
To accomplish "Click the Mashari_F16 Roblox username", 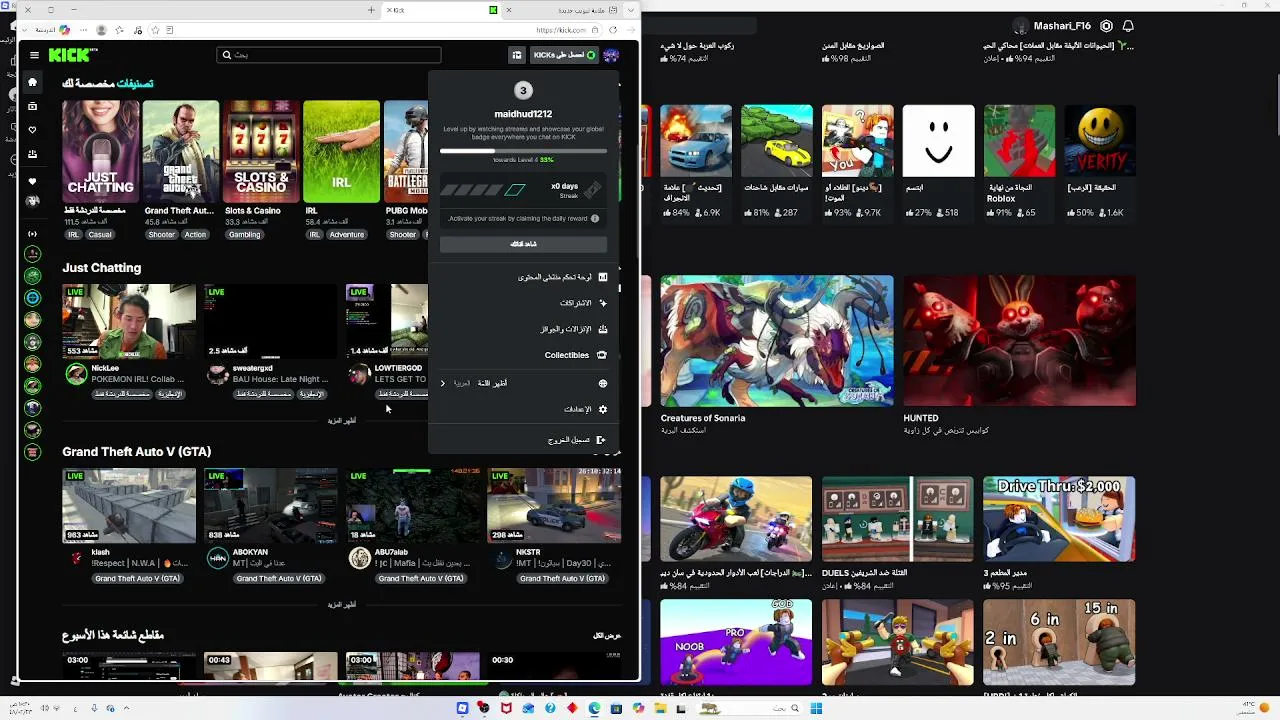I will coord(1061,26).
